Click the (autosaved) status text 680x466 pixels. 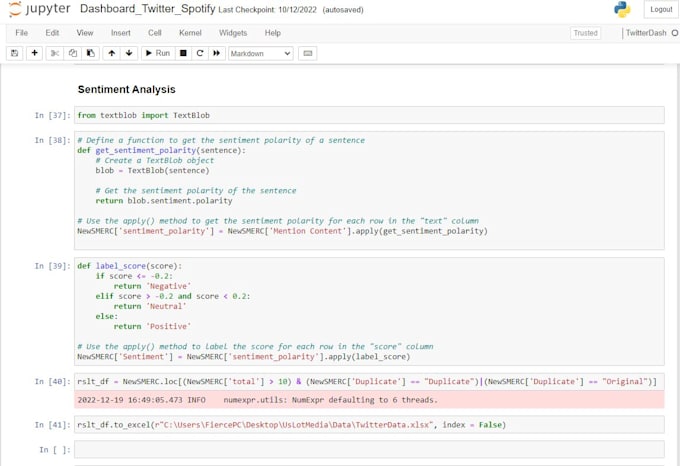[x=343, y=10]
